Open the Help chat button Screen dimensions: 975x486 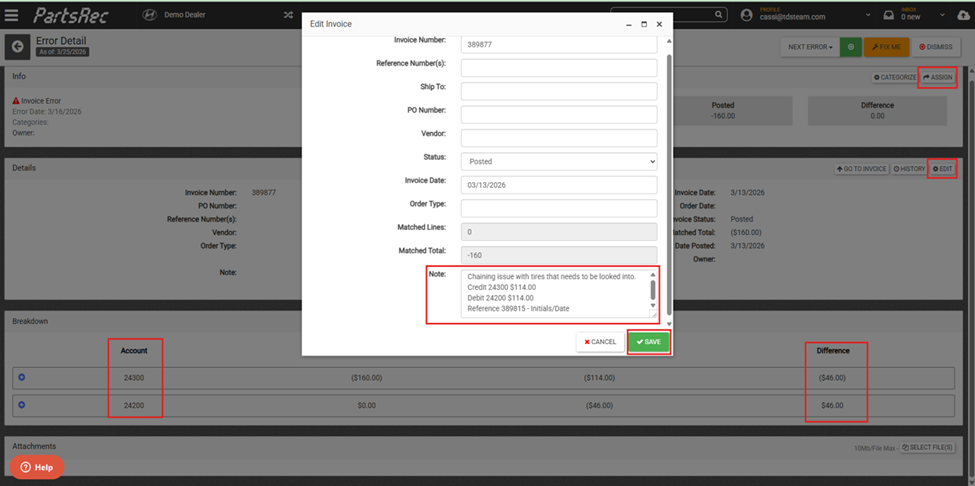(37, 467)
